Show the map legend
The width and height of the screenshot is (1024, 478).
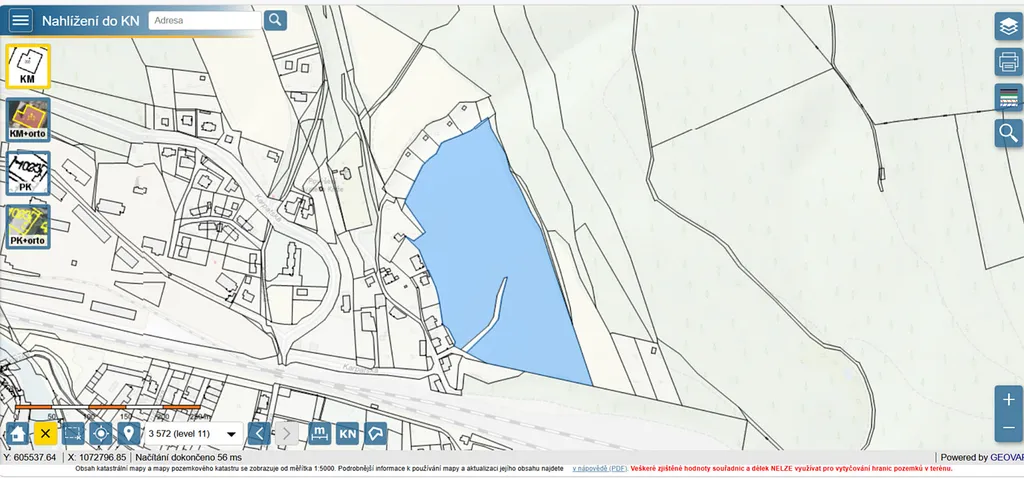[x=1008, y=98]
